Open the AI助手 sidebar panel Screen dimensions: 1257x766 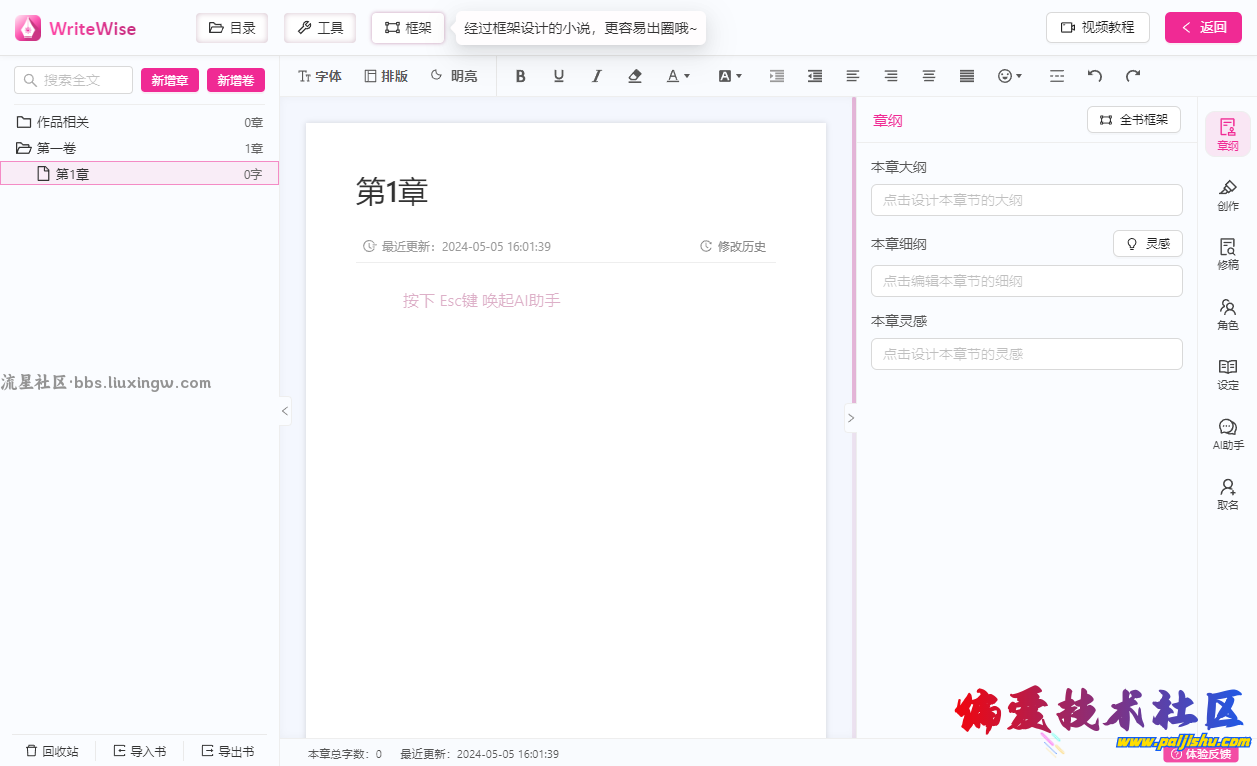[1227, 434]
